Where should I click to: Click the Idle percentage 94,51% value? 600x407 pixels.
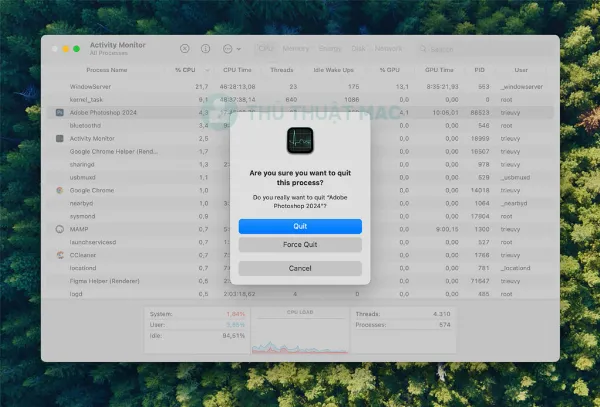coord(233,336)
